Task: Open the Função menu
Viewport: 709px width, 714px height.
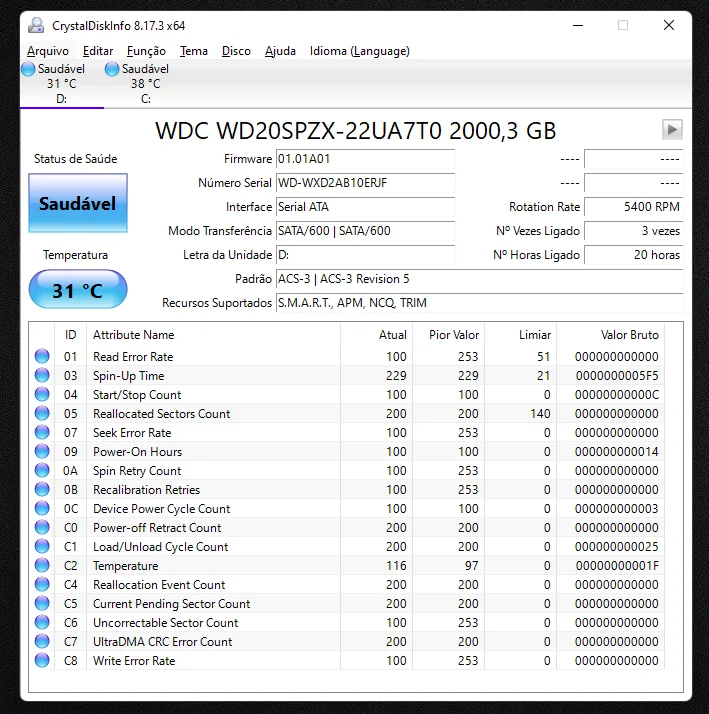Action: [146, 51]
